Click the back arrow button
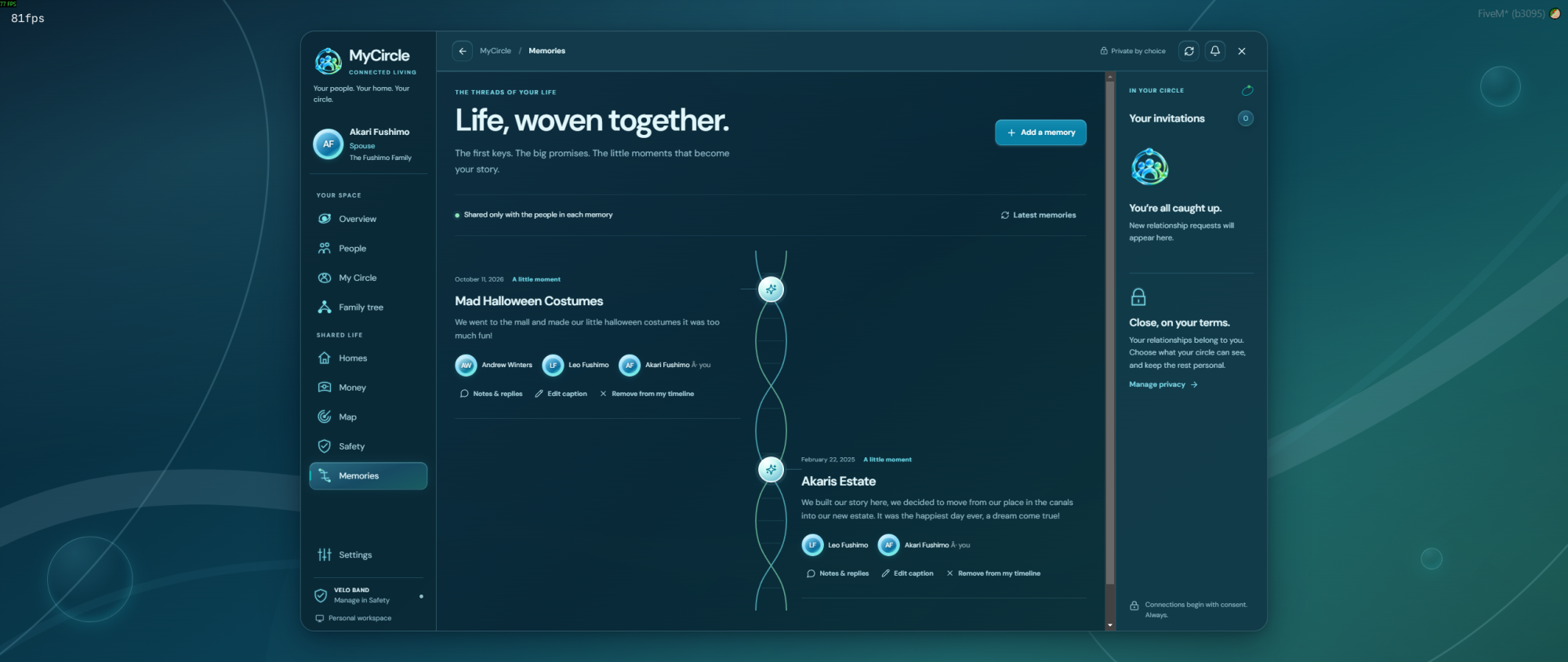 coord(463,51)
